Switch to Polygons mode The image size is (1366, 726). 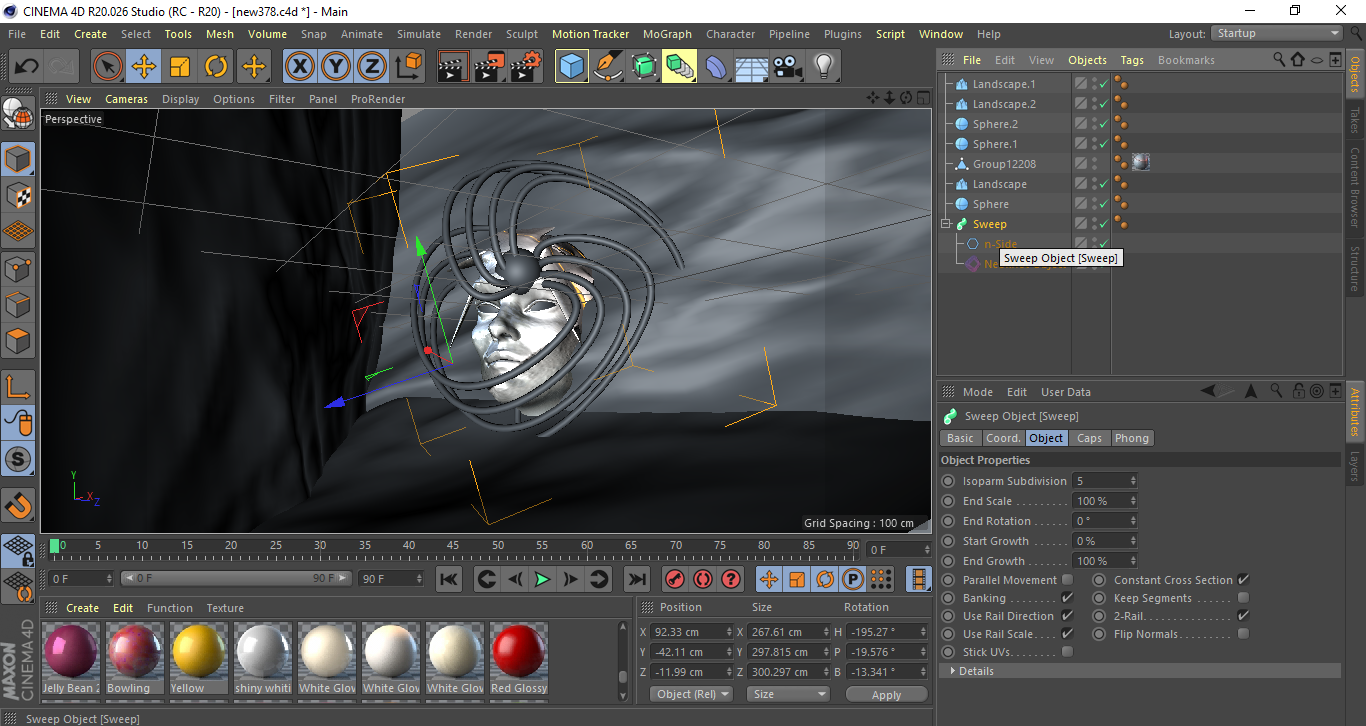19,341
